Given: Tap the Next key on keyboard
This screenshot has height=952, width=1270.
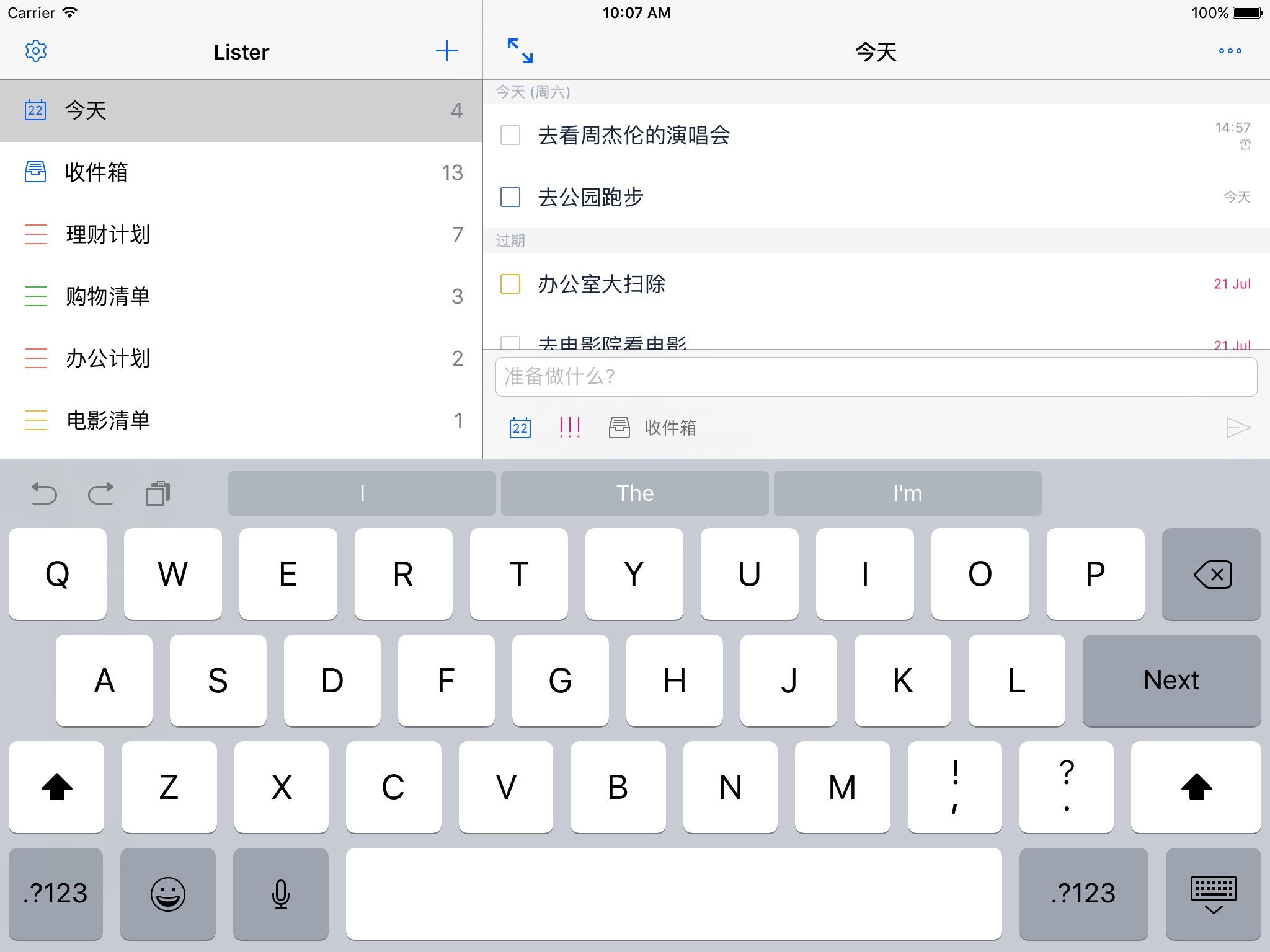Looking at the screenshot, I should point(1172,681).
